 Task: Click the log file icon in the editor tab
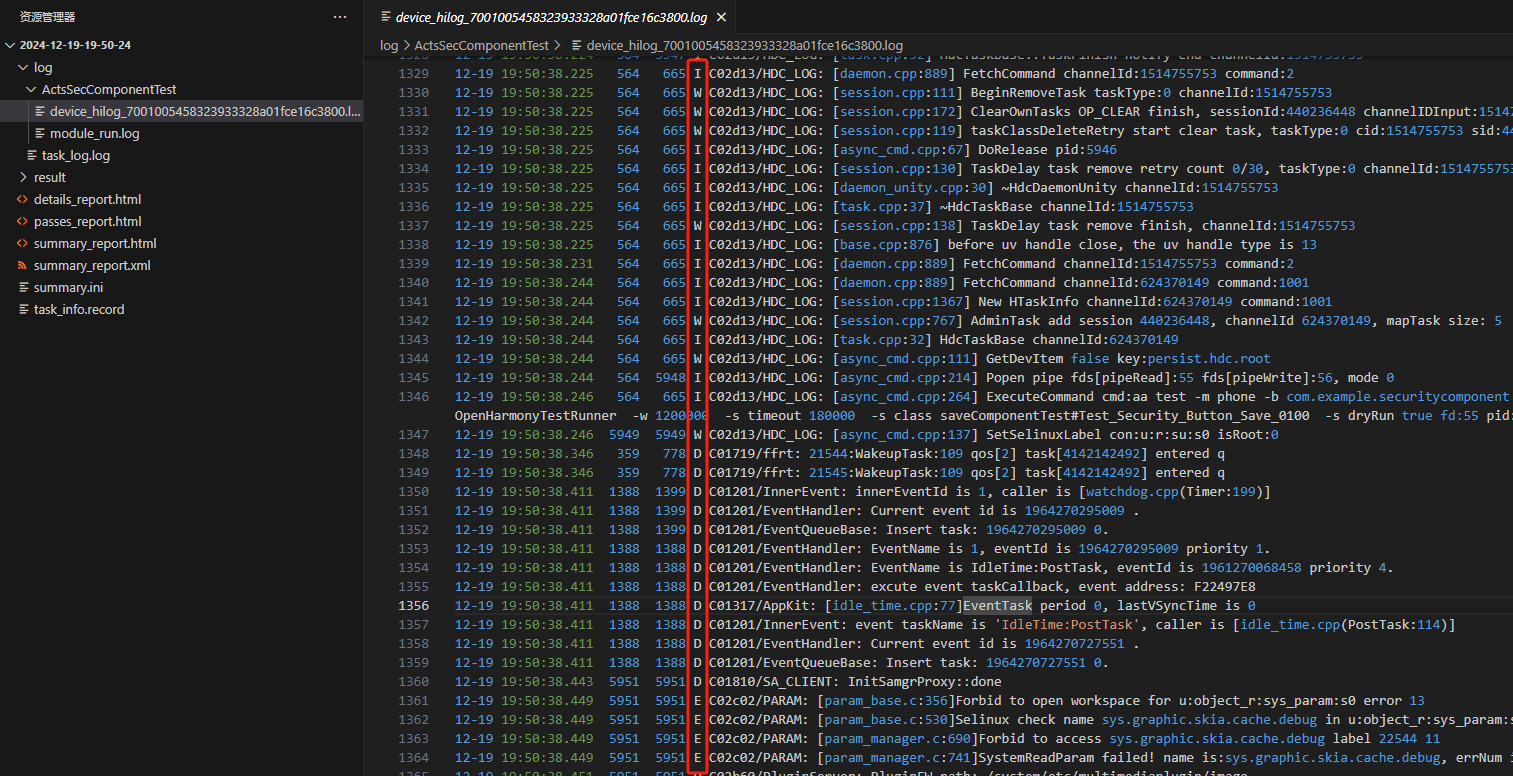(386, 17)
